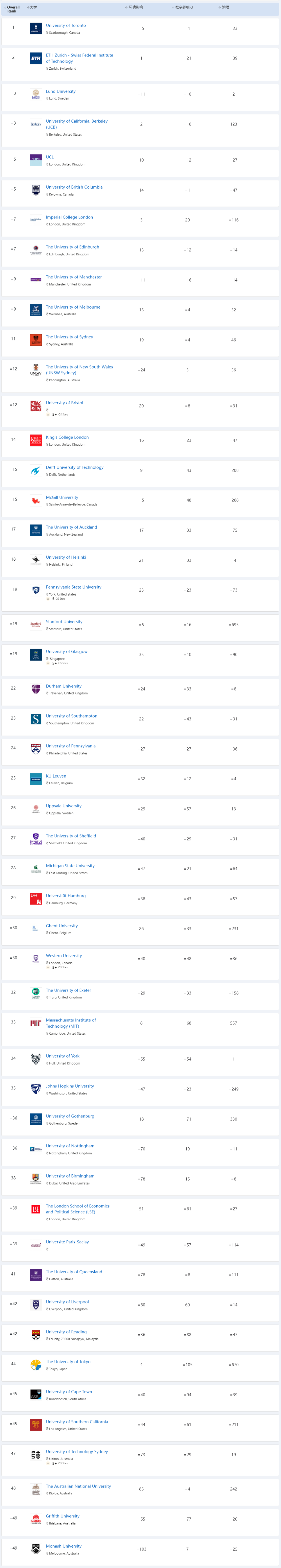
Task: Click the McGill University logo
Action: [x=36, y=500]
